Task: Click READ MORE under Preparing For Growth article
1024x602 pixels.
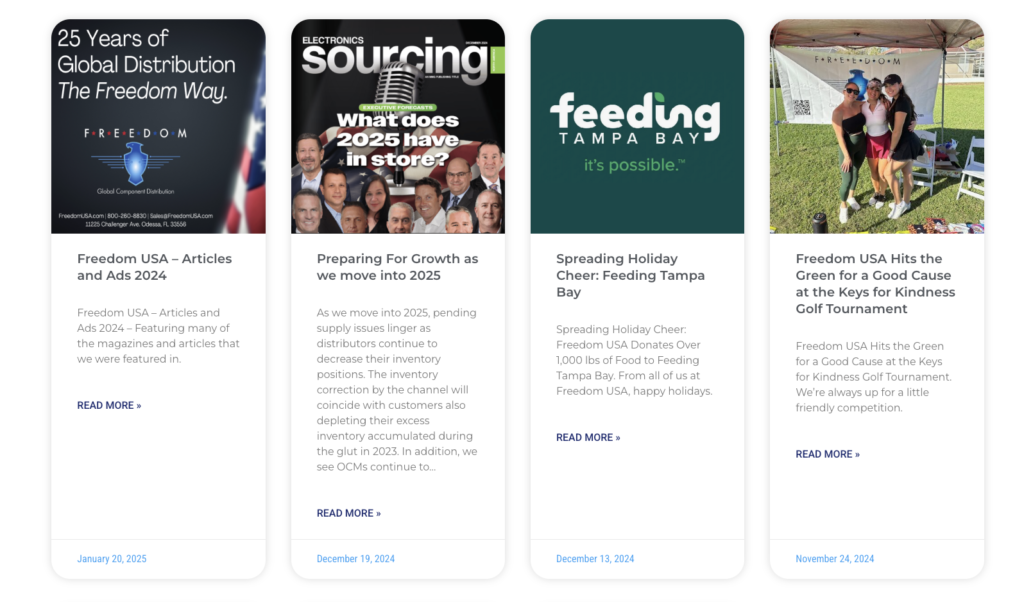Action: [x=349, y=513]
